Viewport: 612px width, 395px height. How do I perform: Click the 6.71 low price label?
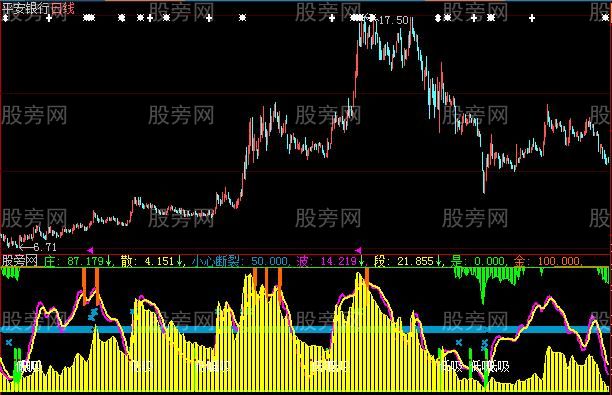click(45, 247)
